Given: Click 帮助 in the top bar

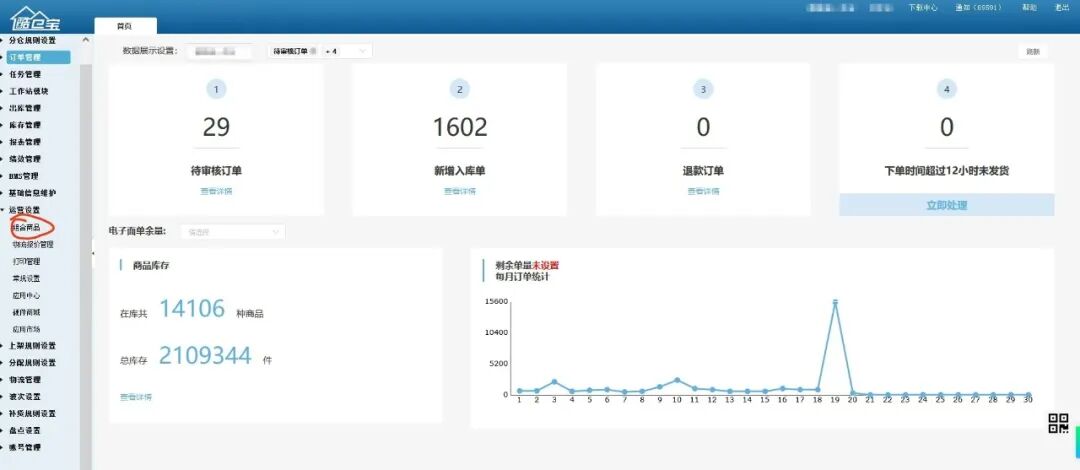Looking at the screenshot, I should [1029, 8].
